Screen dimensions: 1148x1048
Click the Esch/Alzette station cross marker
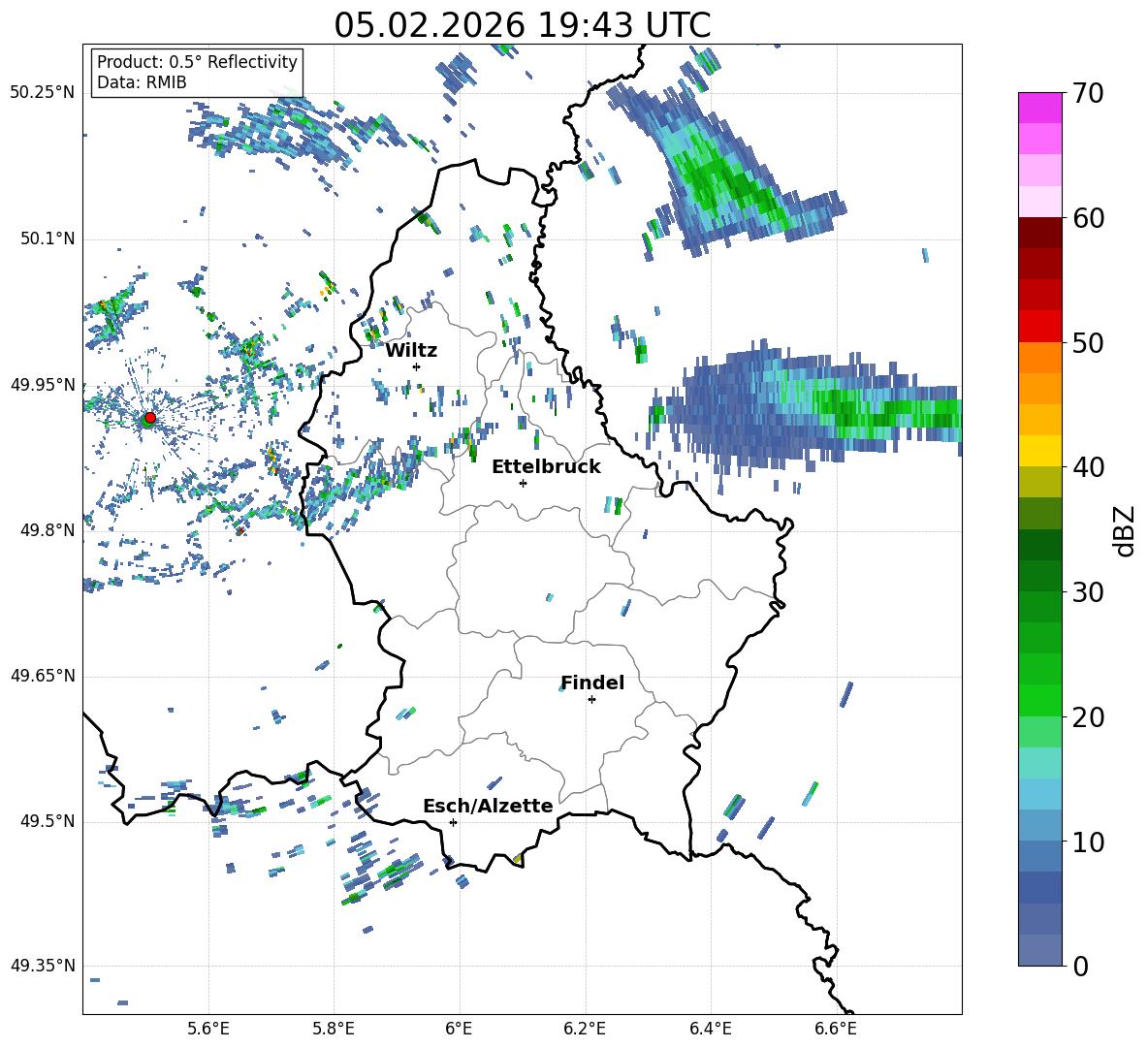[453, 822]
